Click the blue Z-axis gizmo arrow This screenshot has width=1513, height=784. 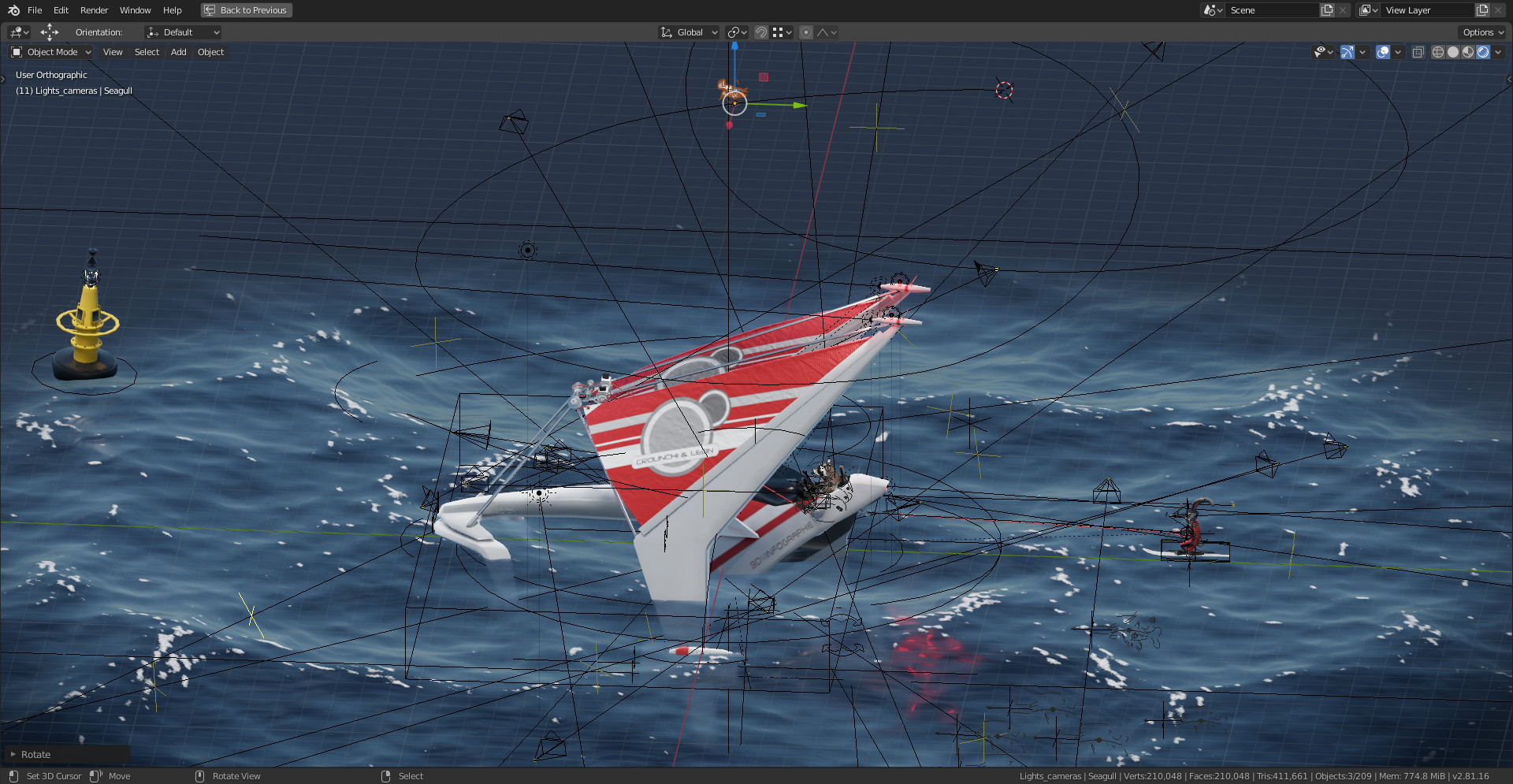click(x=734, y=47)
